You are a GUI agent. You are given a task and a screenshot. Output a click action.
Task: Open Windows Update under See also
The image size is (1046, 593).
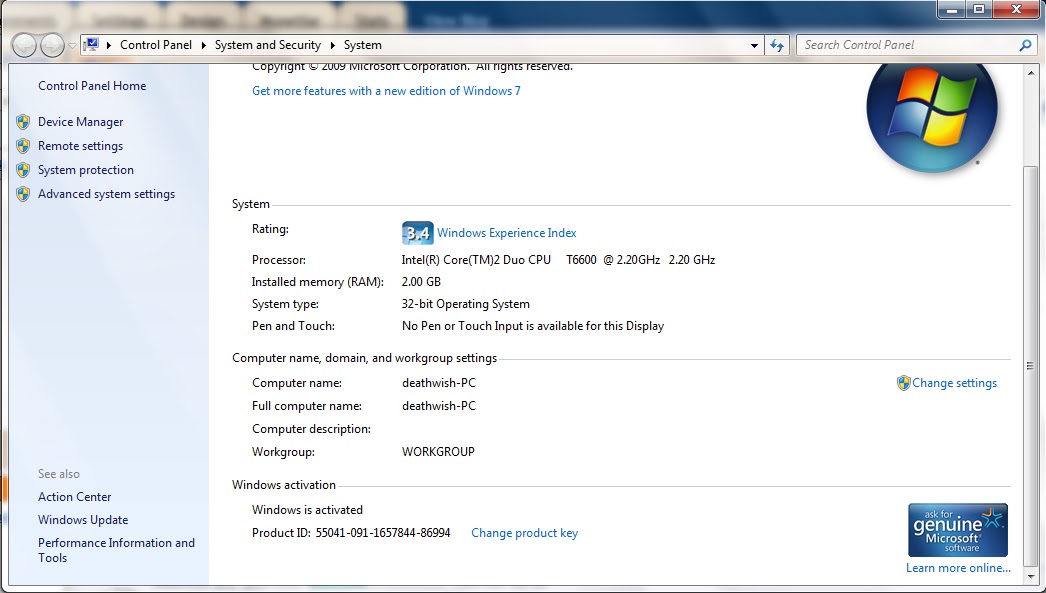83,520
